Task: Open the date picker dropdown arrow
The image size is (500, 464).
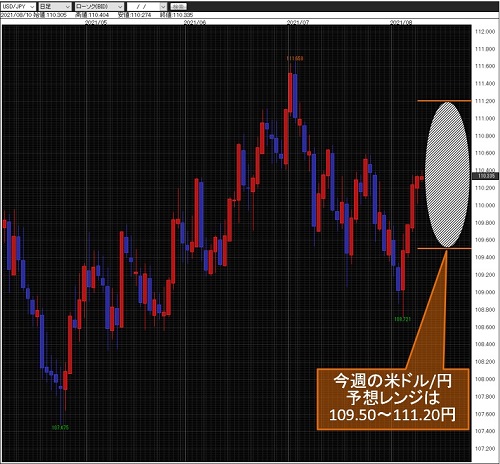Action: (x=163, y=6)
